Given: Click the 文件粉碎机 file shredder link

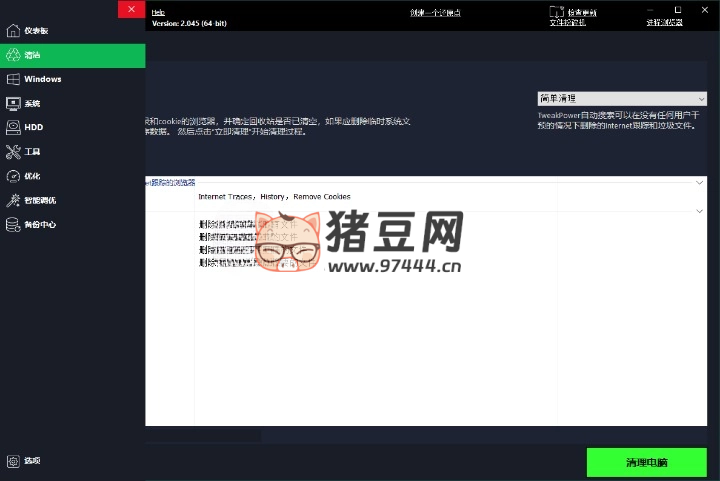Looking at the screenshot, I should 568,21.
